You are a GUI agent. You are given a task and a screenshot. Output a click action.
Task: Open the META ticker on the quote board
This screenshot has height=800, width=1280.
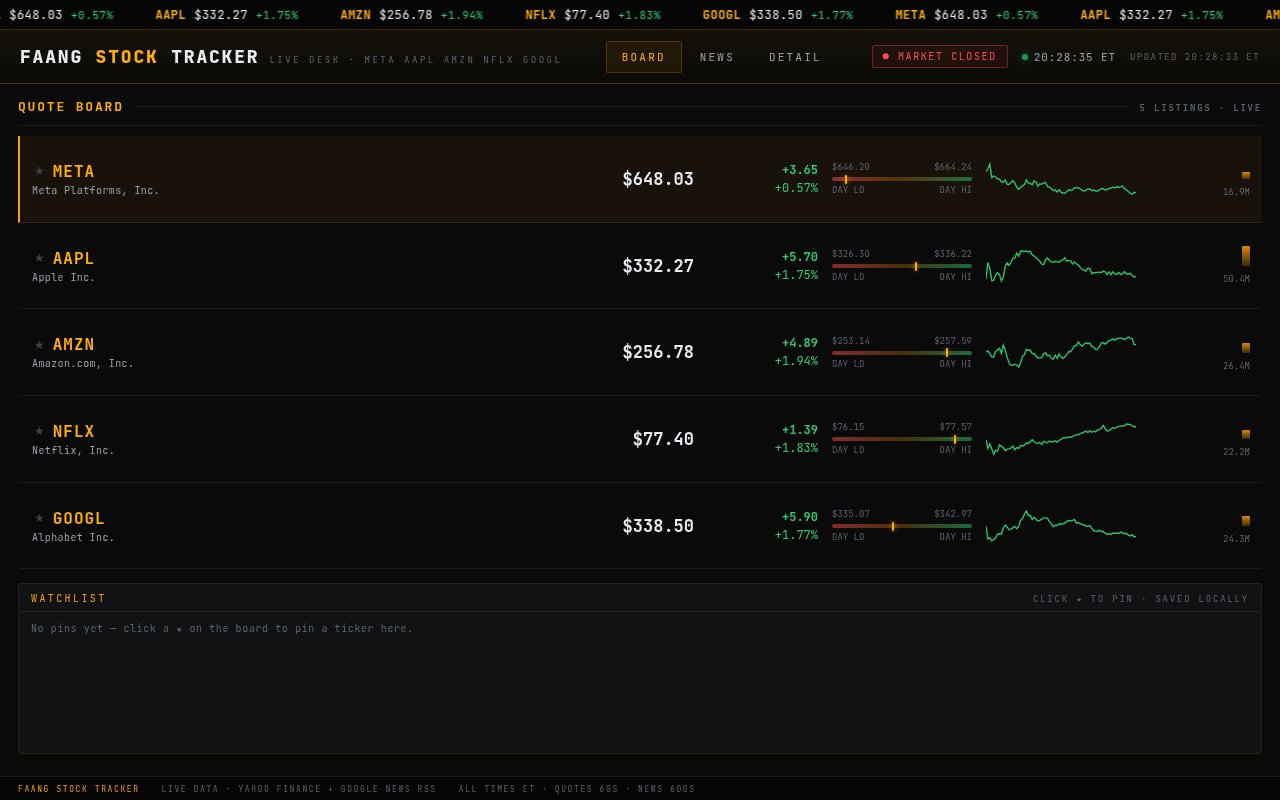[74, 172]
